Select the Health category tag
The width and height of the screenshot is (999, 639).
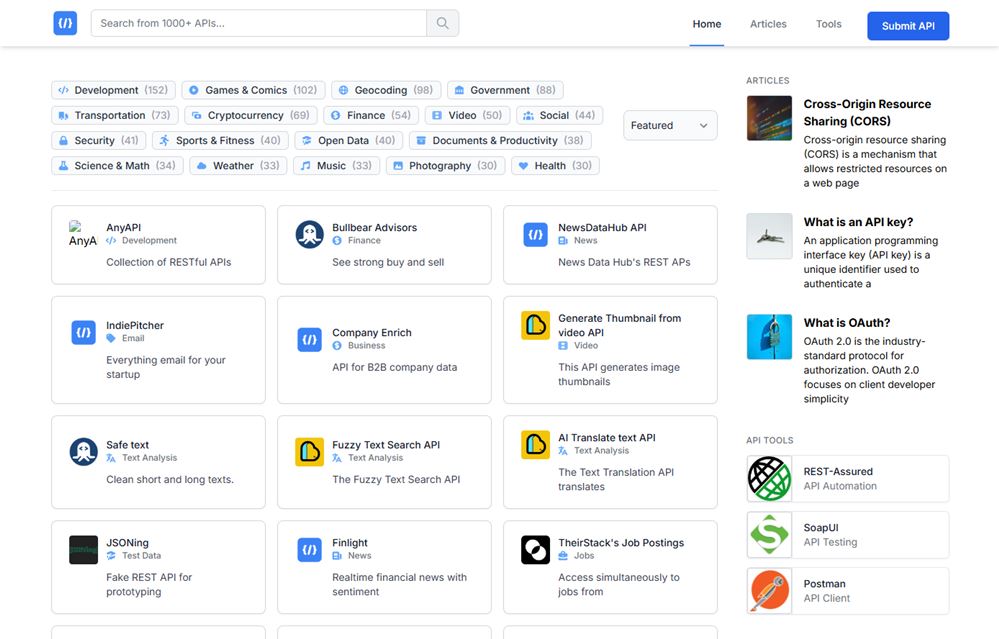[x=555, y=166]
